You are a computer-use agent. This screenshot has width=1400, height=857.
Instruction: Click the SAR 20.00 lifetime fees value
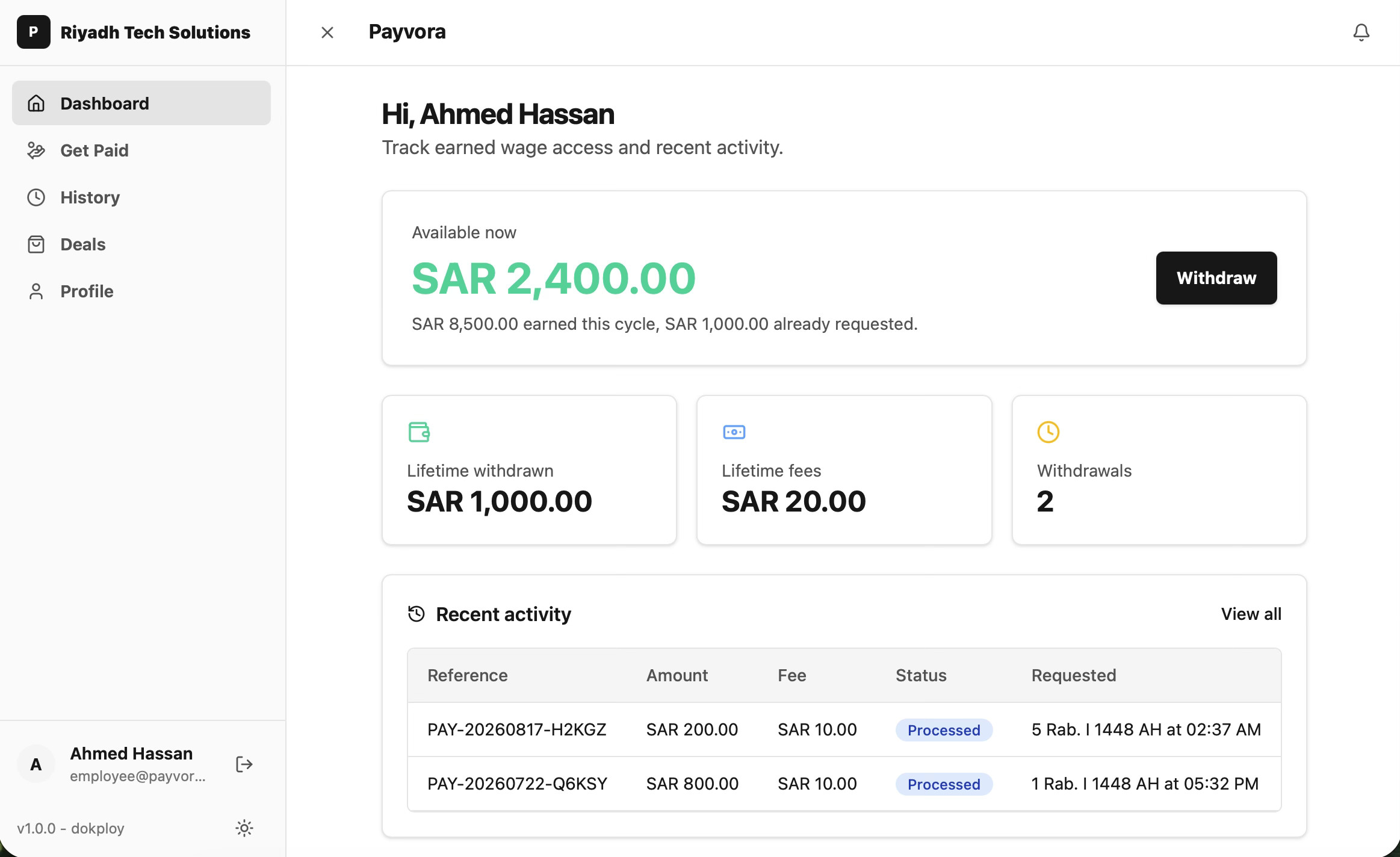[x=793, y=501]
